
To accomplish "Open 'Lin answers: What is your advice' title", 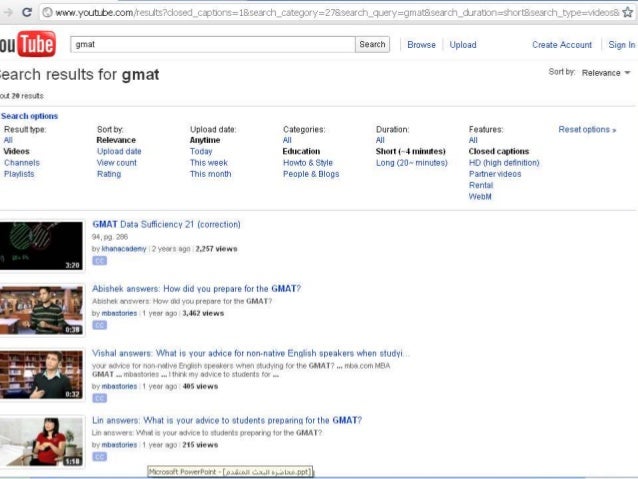I will click(x=227, y=420).
